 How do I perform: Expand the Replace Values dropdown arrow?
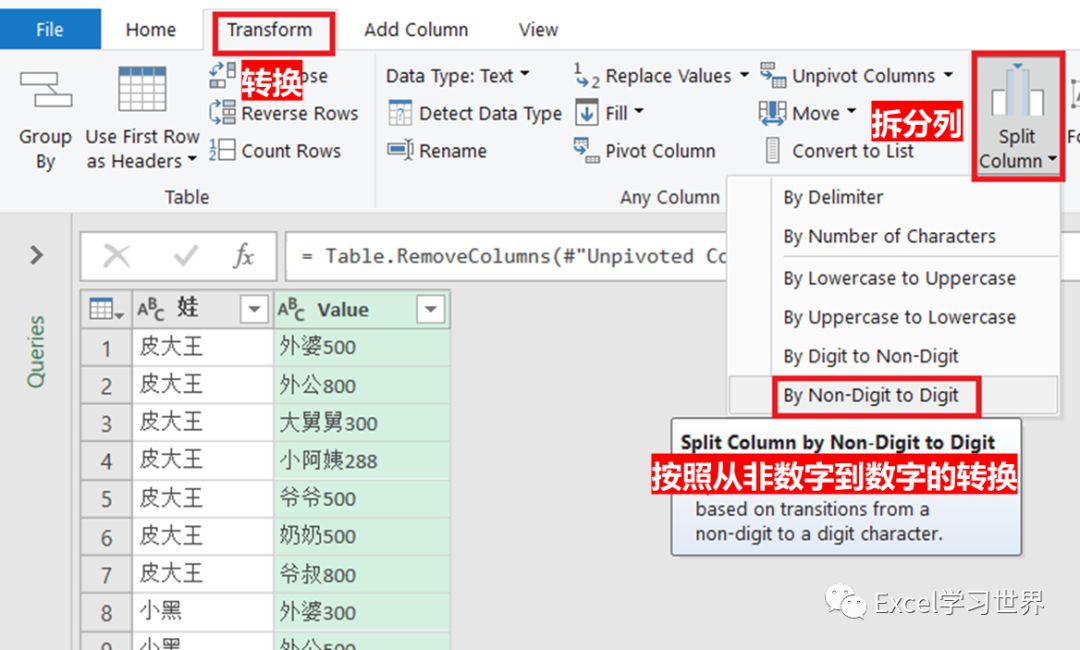744,74
